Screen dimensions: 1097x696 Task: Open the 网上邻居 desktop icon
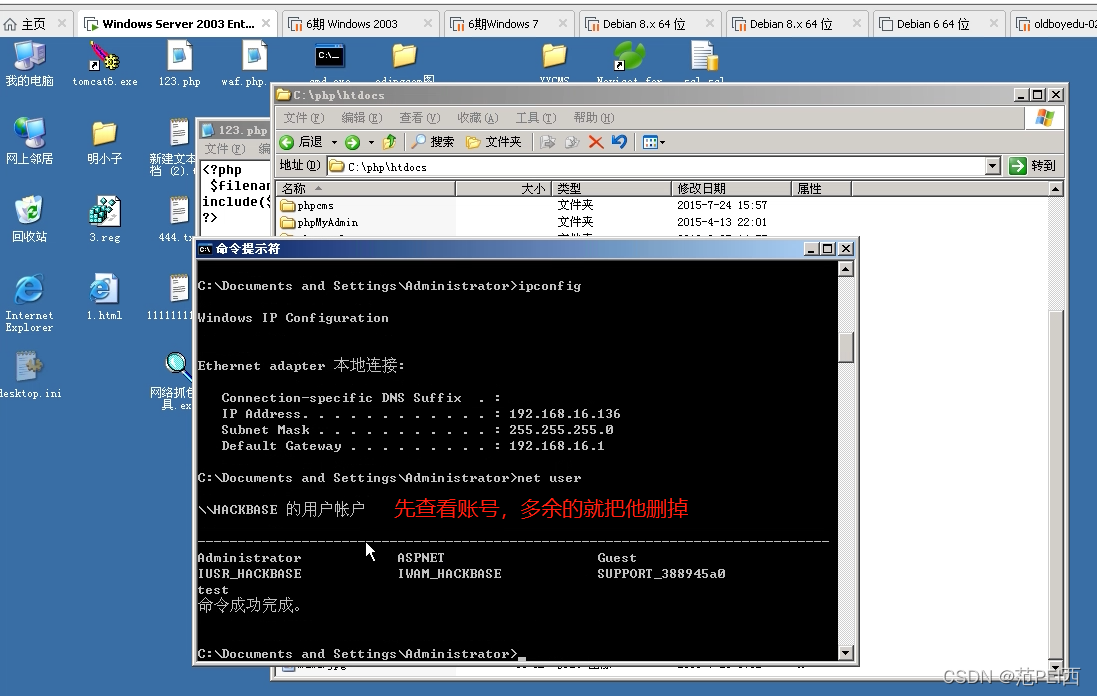point(29,141)
